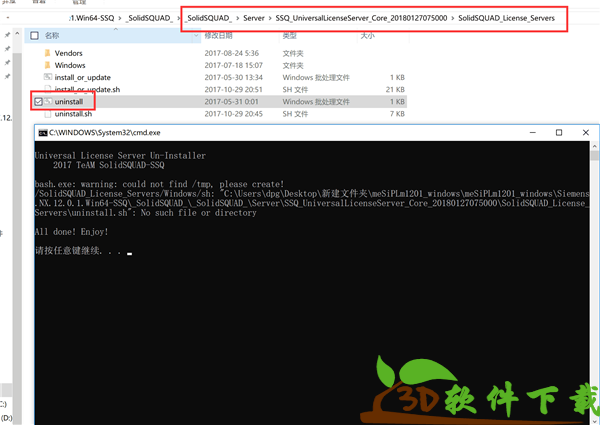The image size is (600, 425).
Task: Go to 1.Win64-SSQ breadcrumb folder
Action: tap(92, 18)
